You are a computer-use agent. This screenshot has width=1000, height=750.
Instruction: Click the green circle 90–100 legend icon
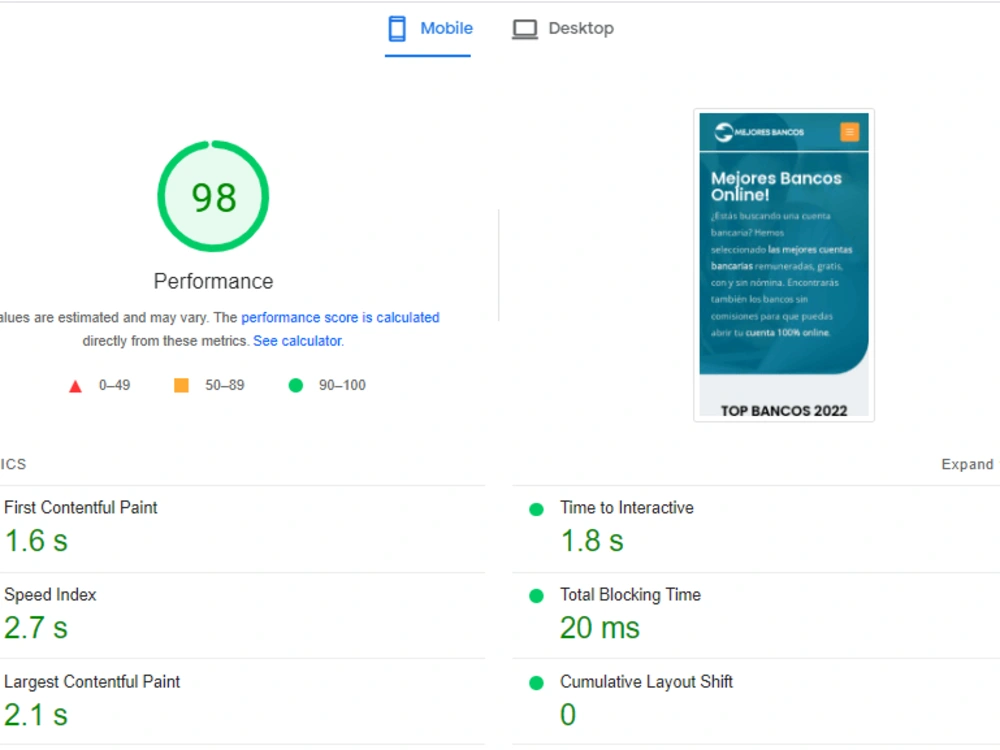295,385
